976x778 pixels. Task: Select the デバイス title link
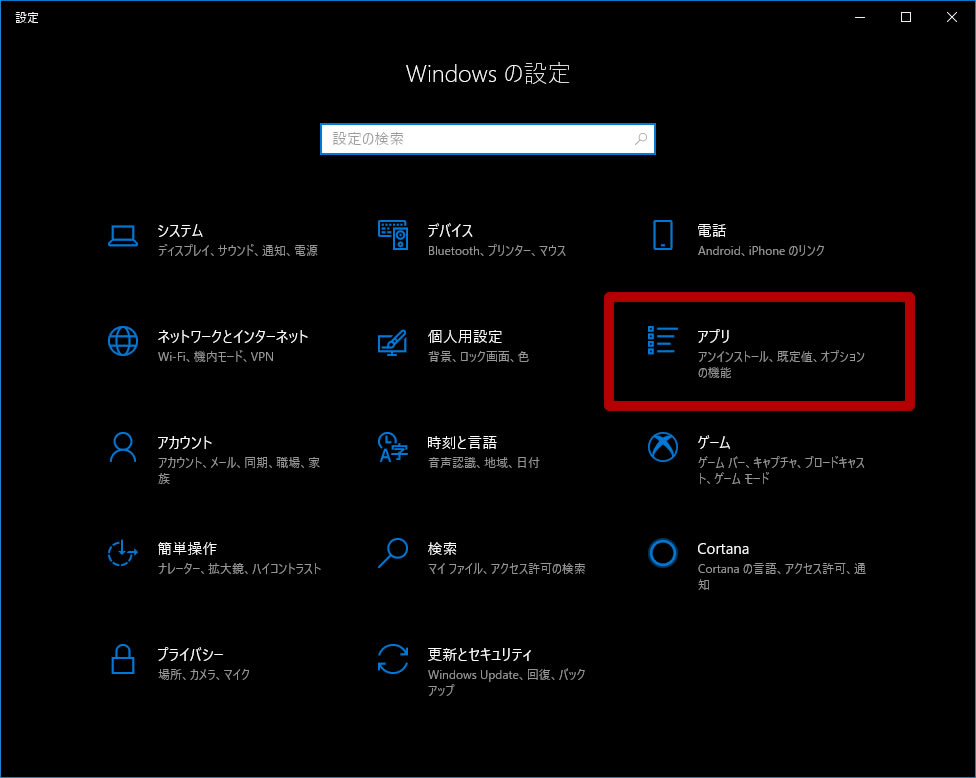450,230
